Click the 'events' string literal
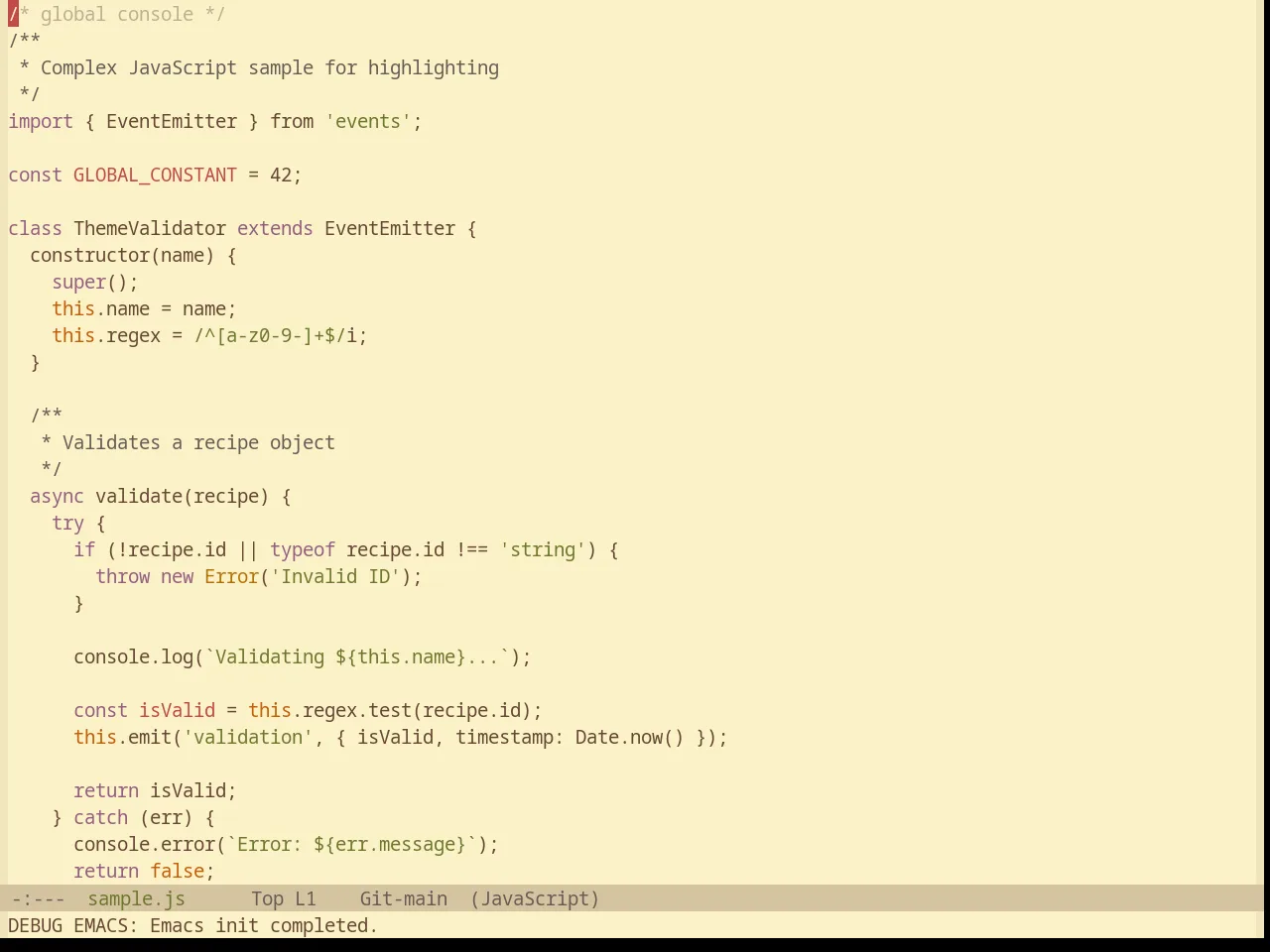 [x=368, y=121]
